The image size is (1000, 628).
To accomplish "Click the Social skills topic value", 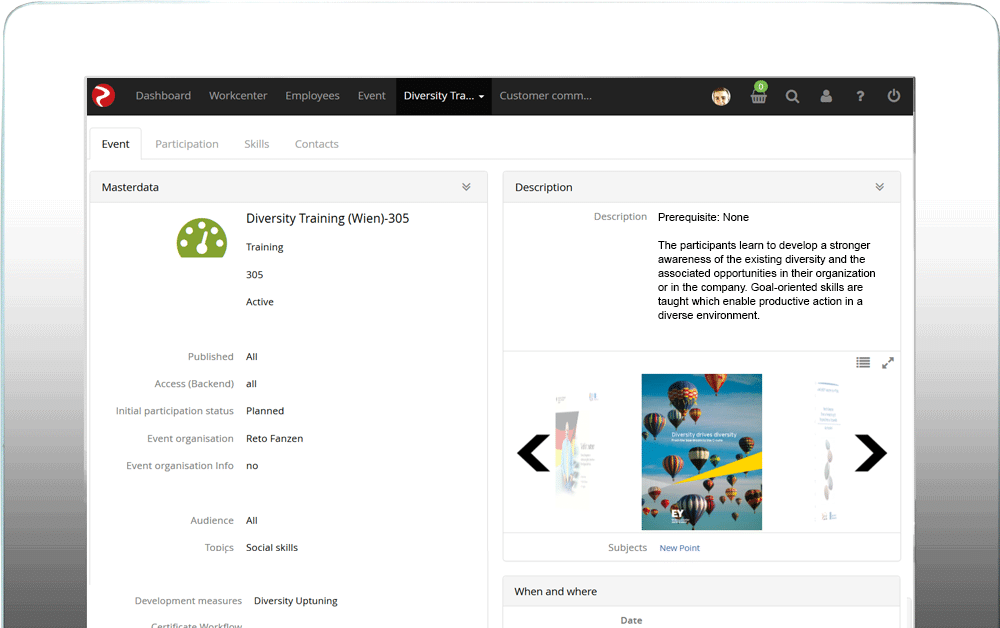I will coord(272,548).
